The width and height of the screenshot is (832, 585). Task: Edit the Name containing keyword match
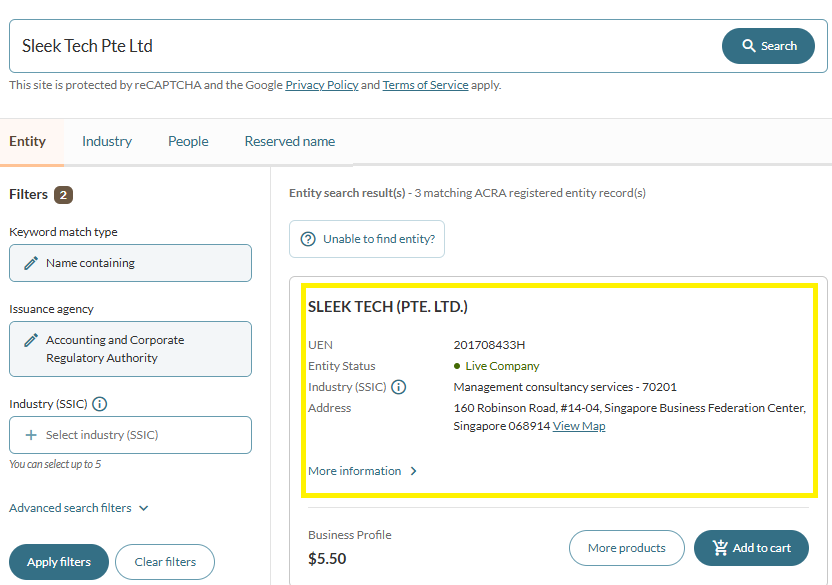(130, 263)
